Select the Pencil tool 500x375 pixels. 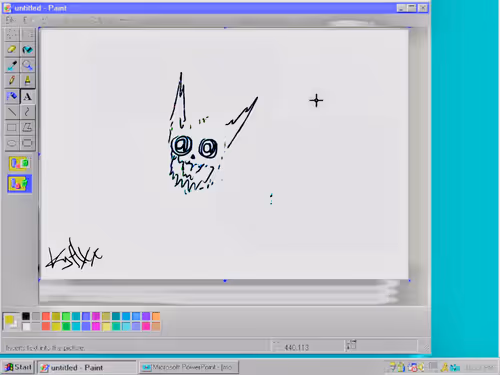pos(12,80)
